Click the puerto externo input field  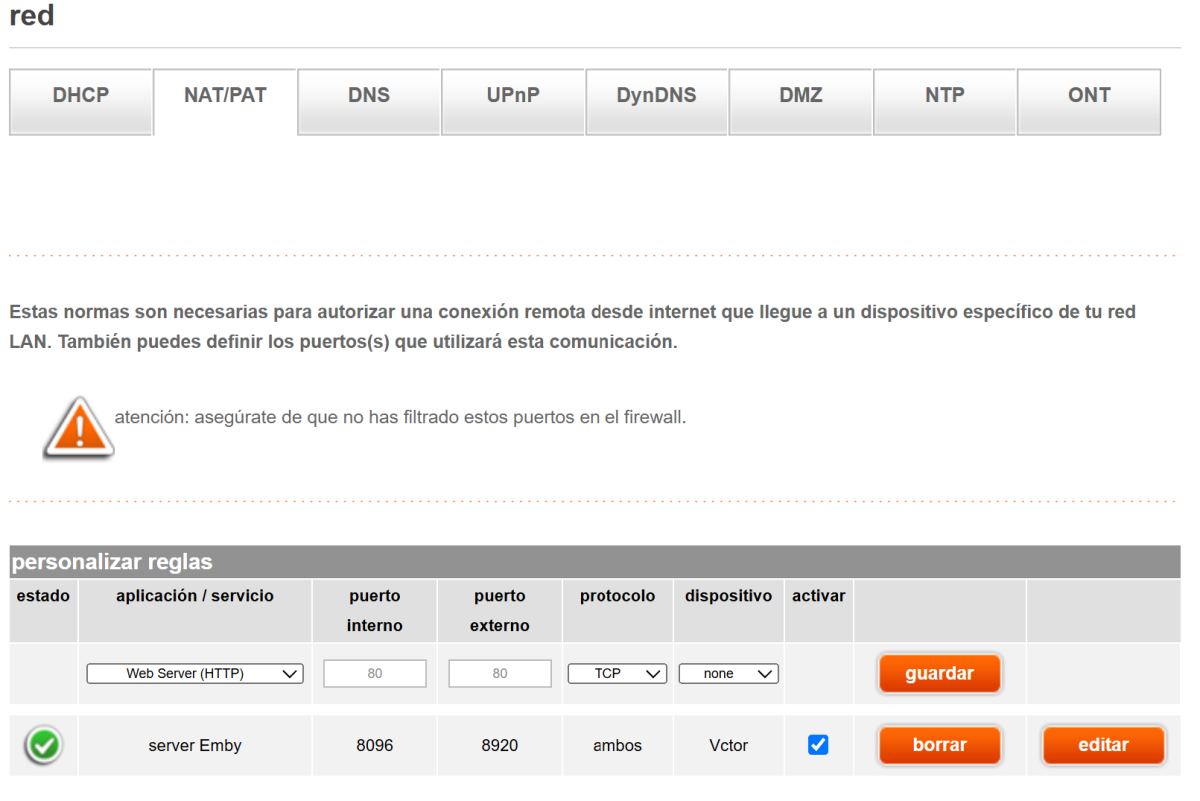click(x=500, y=674)
